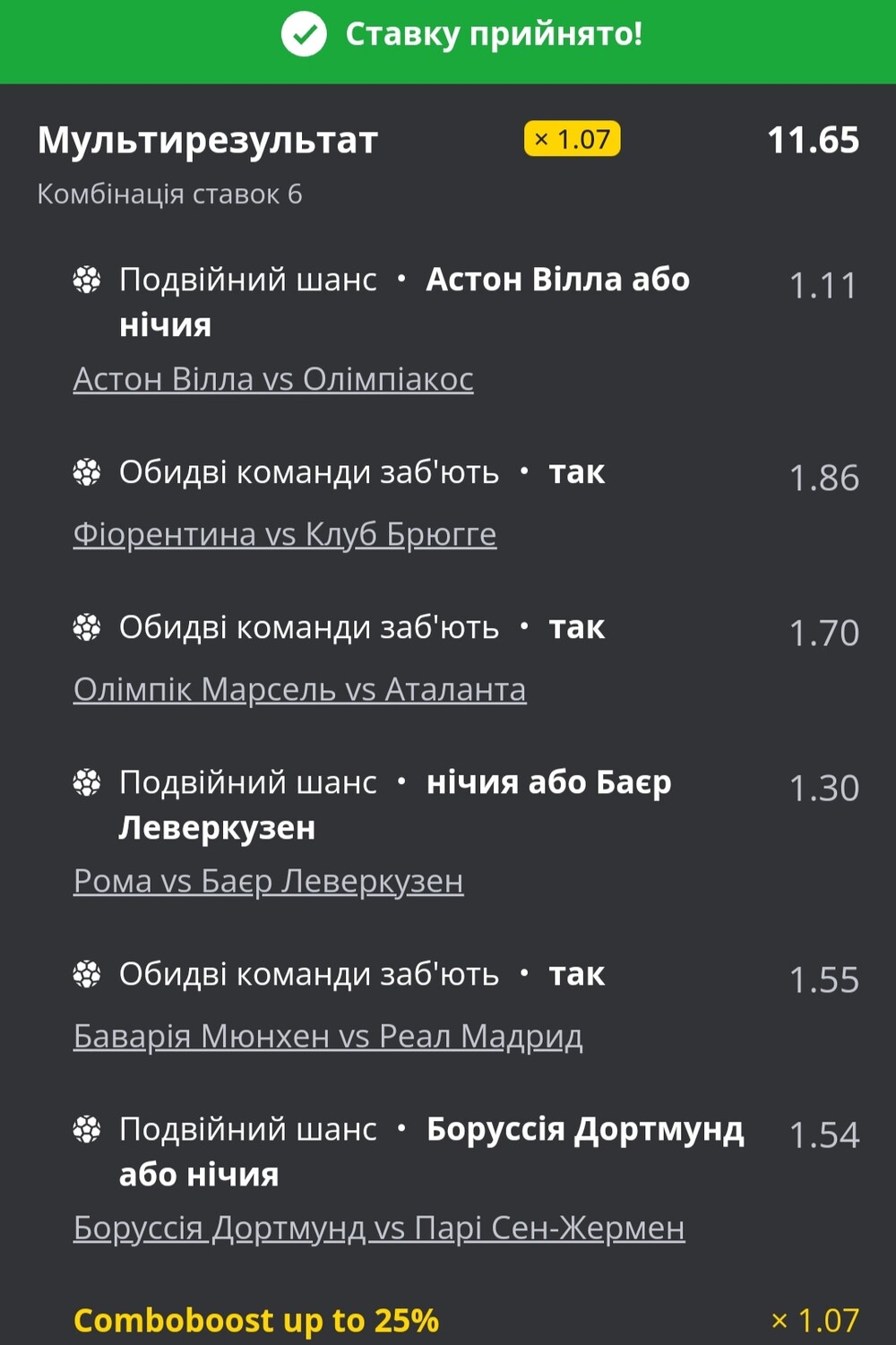Open Олімпік Марсель vs Аталанта match link
The width and height of the screenshot is (896, 1345).
299,690
